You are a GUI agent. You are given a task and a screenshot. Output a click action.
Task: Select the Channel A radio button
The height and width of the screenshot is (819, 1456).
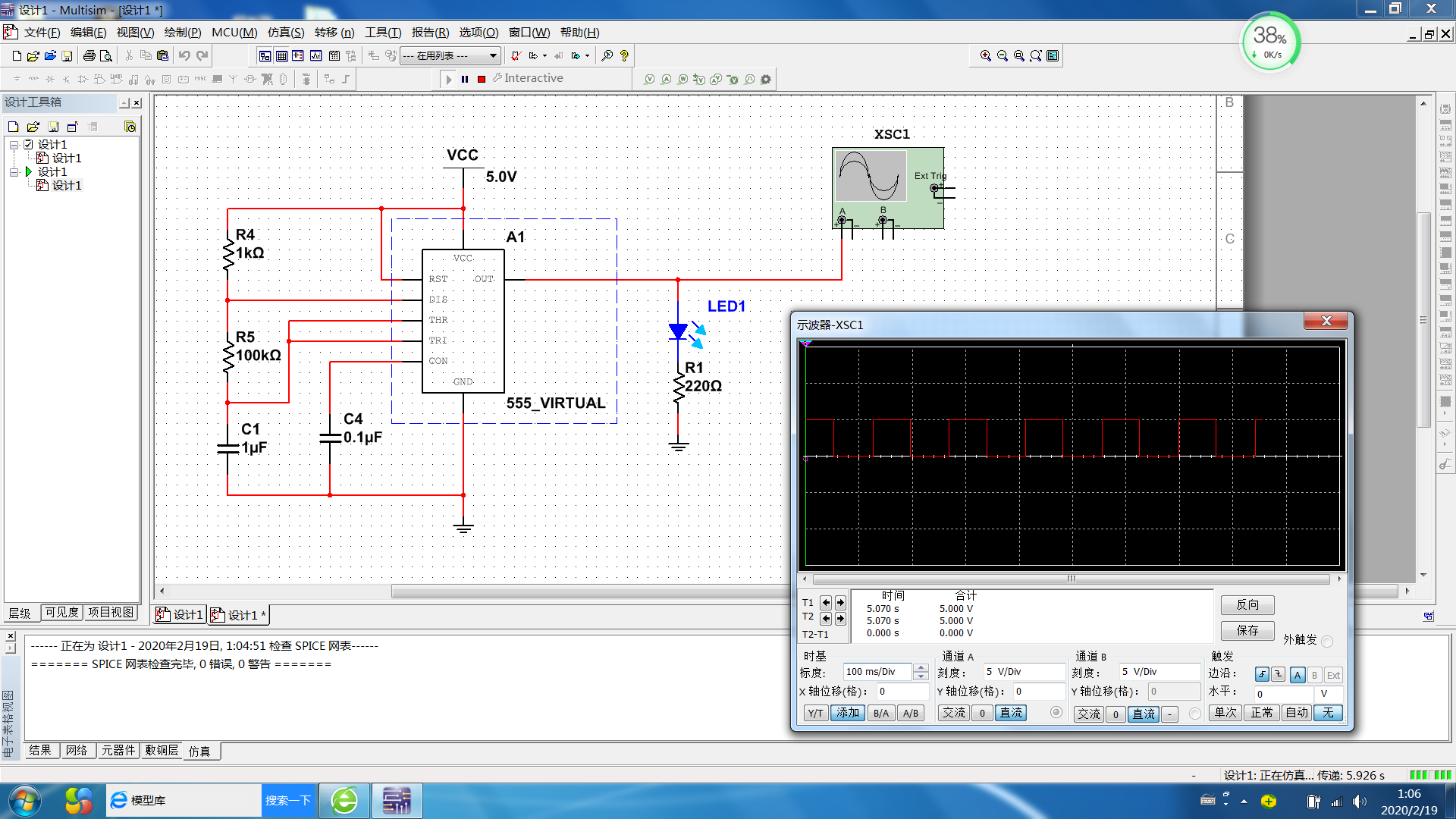(1056, 712)
